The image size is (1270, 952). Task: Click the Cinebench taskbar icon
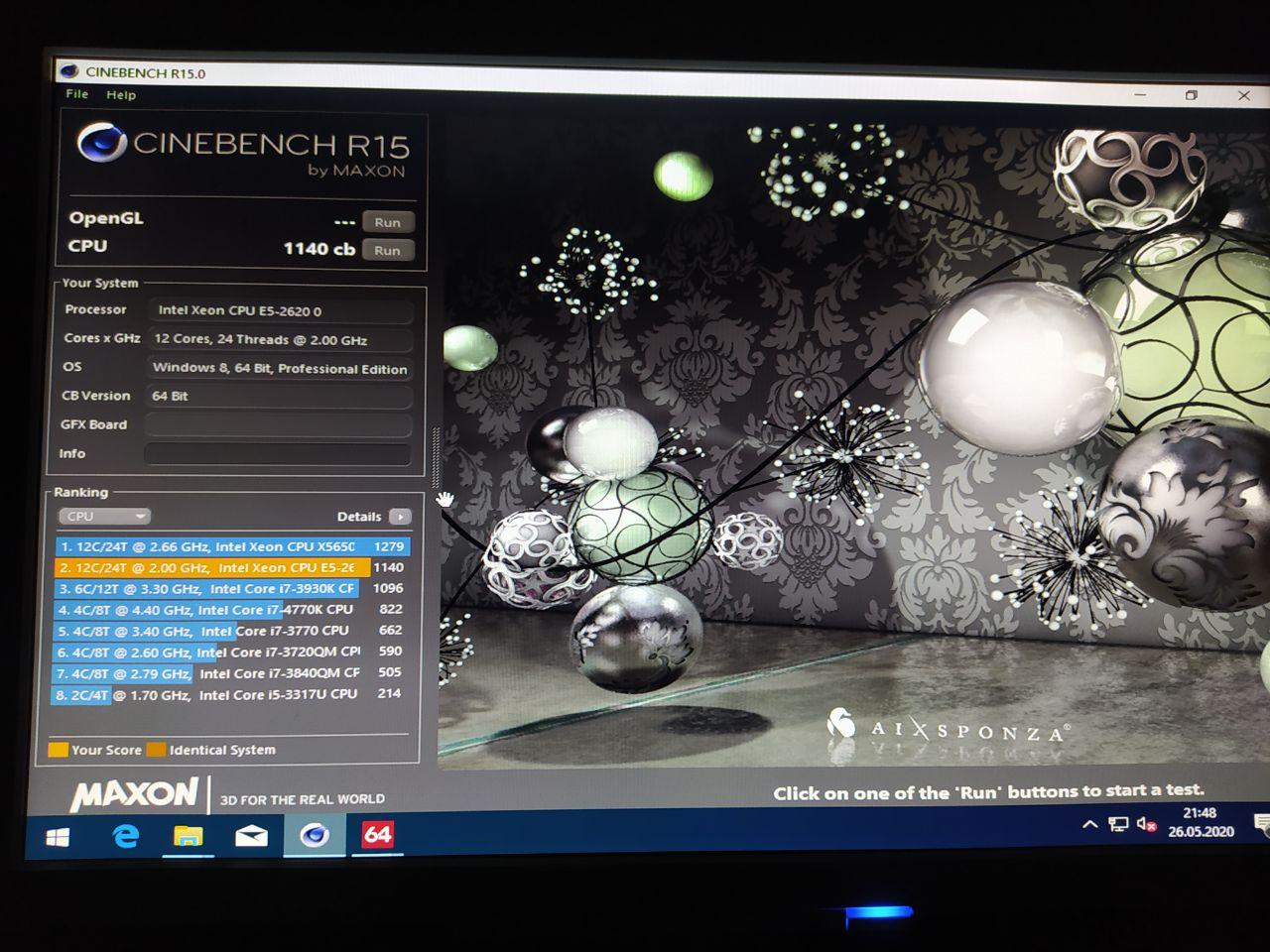(x=315, y=835)
